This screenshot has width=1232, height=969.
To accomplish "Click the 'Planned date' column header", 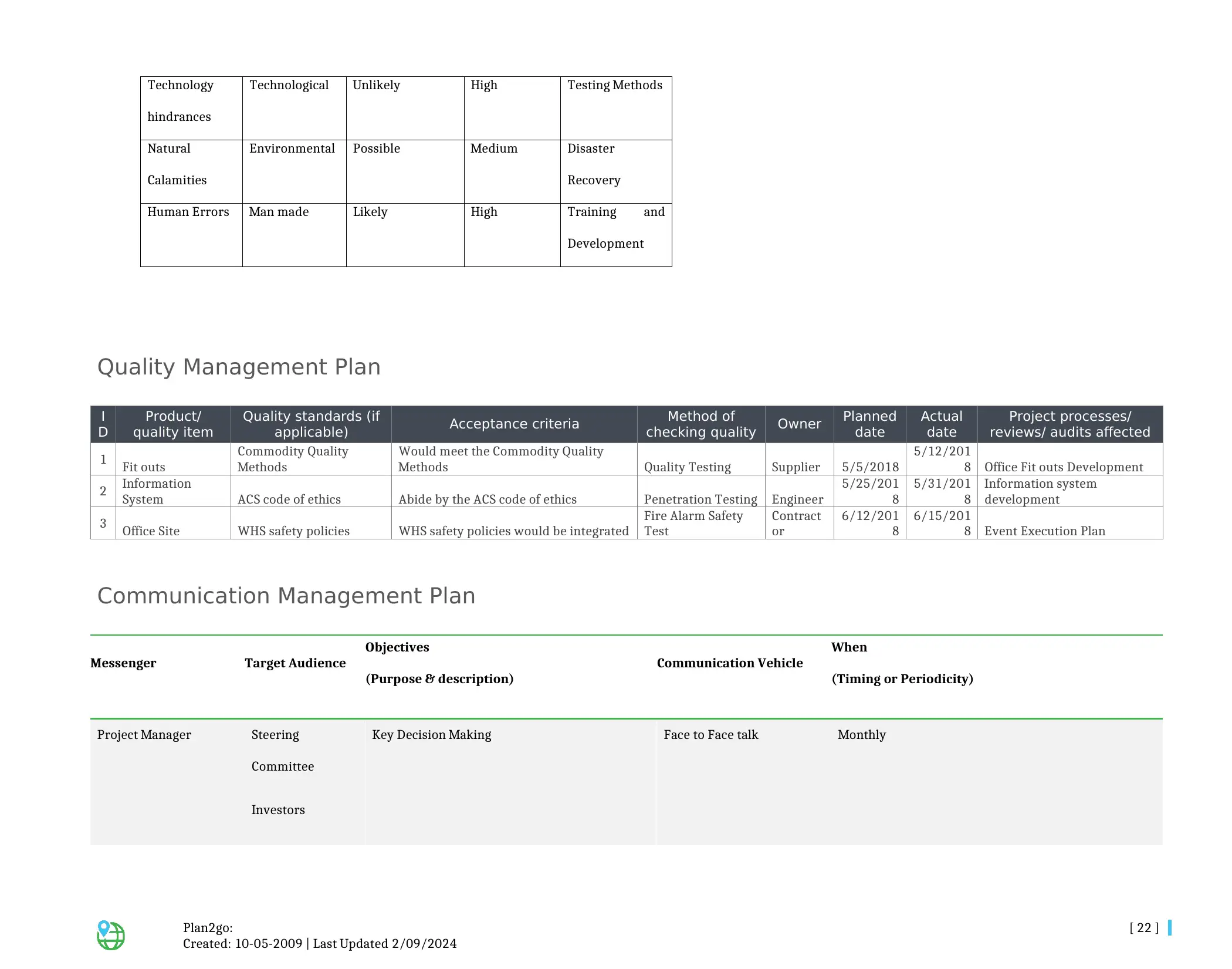I will pos(869,424).
